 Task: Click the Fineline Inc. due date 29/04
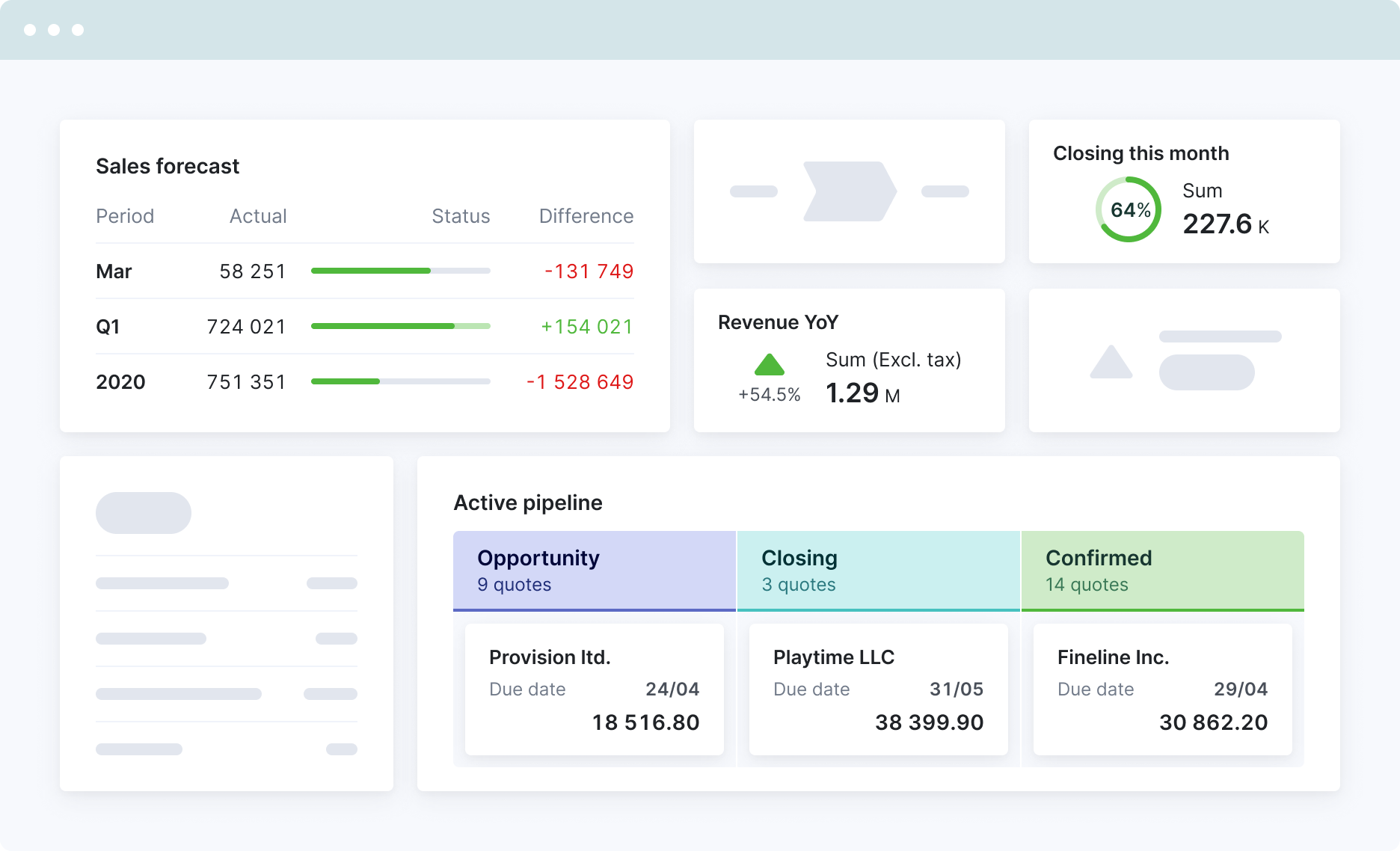click(x=1241, y=689)
